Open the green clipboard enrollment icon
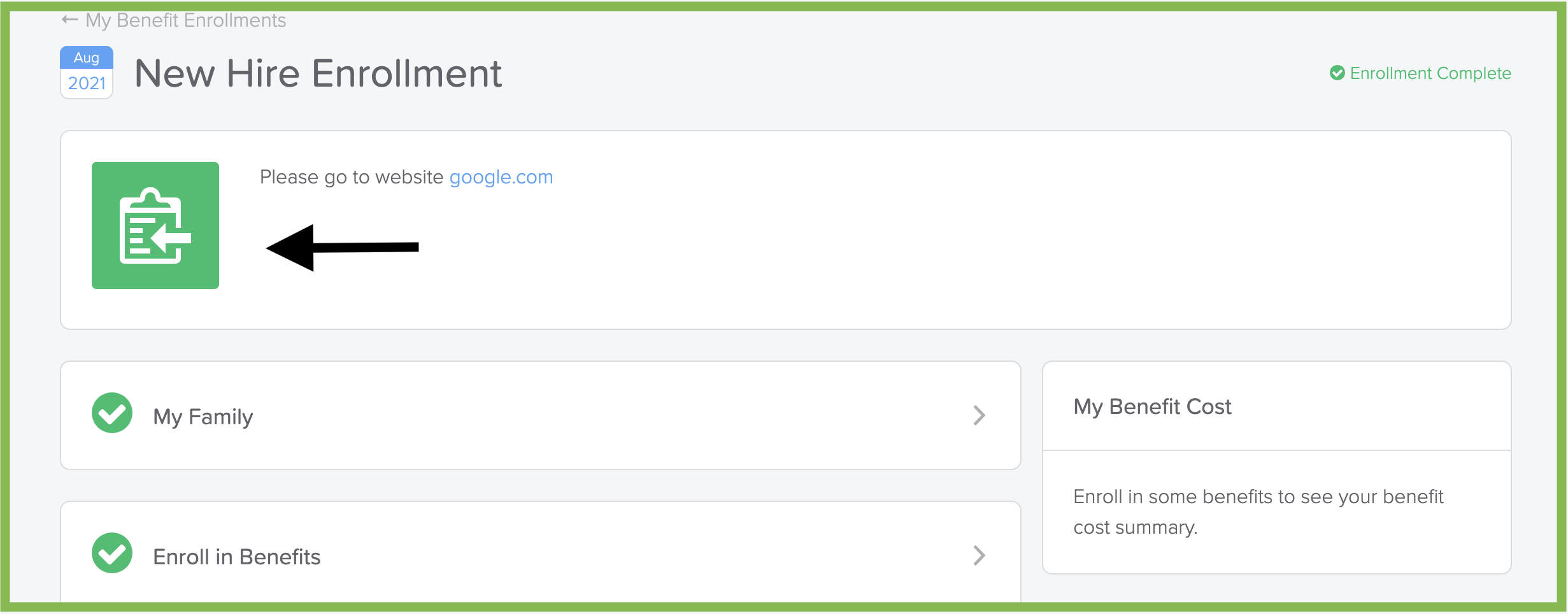Screen dimensions: 1568x614 click(155, 225)
